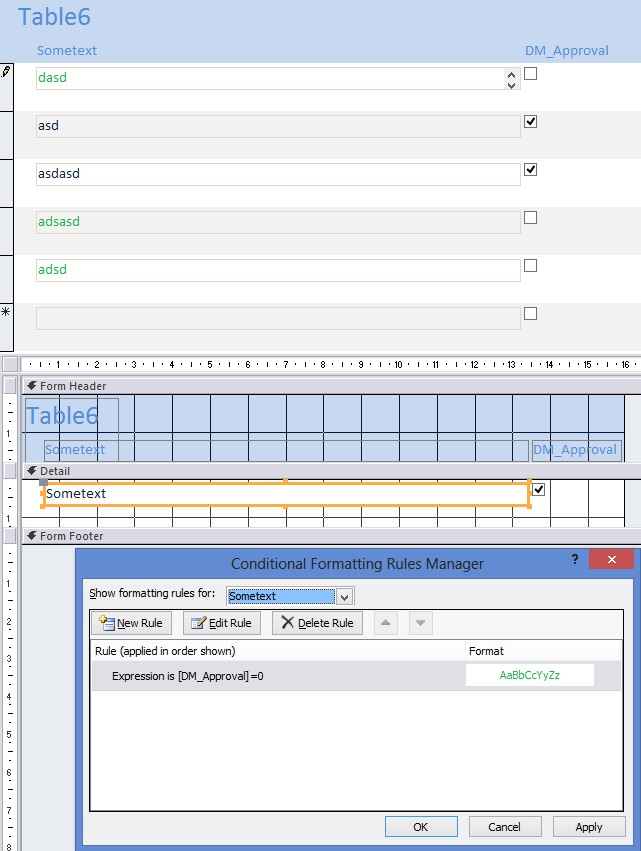Viewport: 641px width, 851px height.
Task: Click Apply in Conditional Formatting dialog
Action: click(x=589, y=827)
